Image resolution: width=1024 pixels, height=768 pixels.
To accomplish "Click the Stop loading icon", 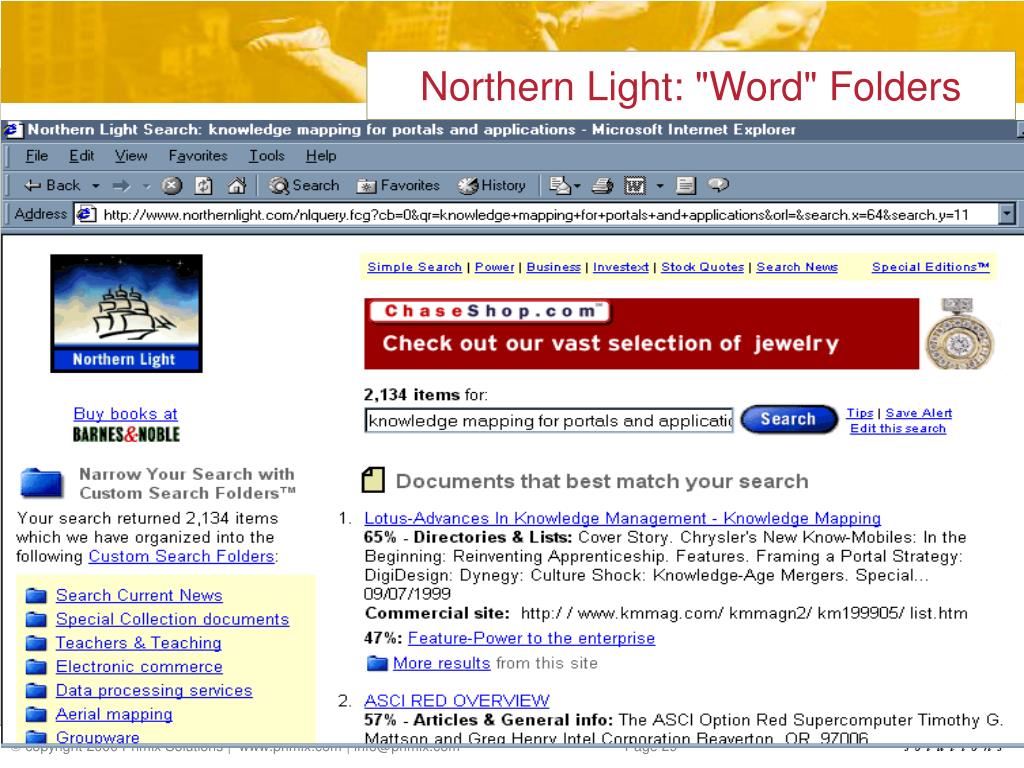I will coord(171,186).
